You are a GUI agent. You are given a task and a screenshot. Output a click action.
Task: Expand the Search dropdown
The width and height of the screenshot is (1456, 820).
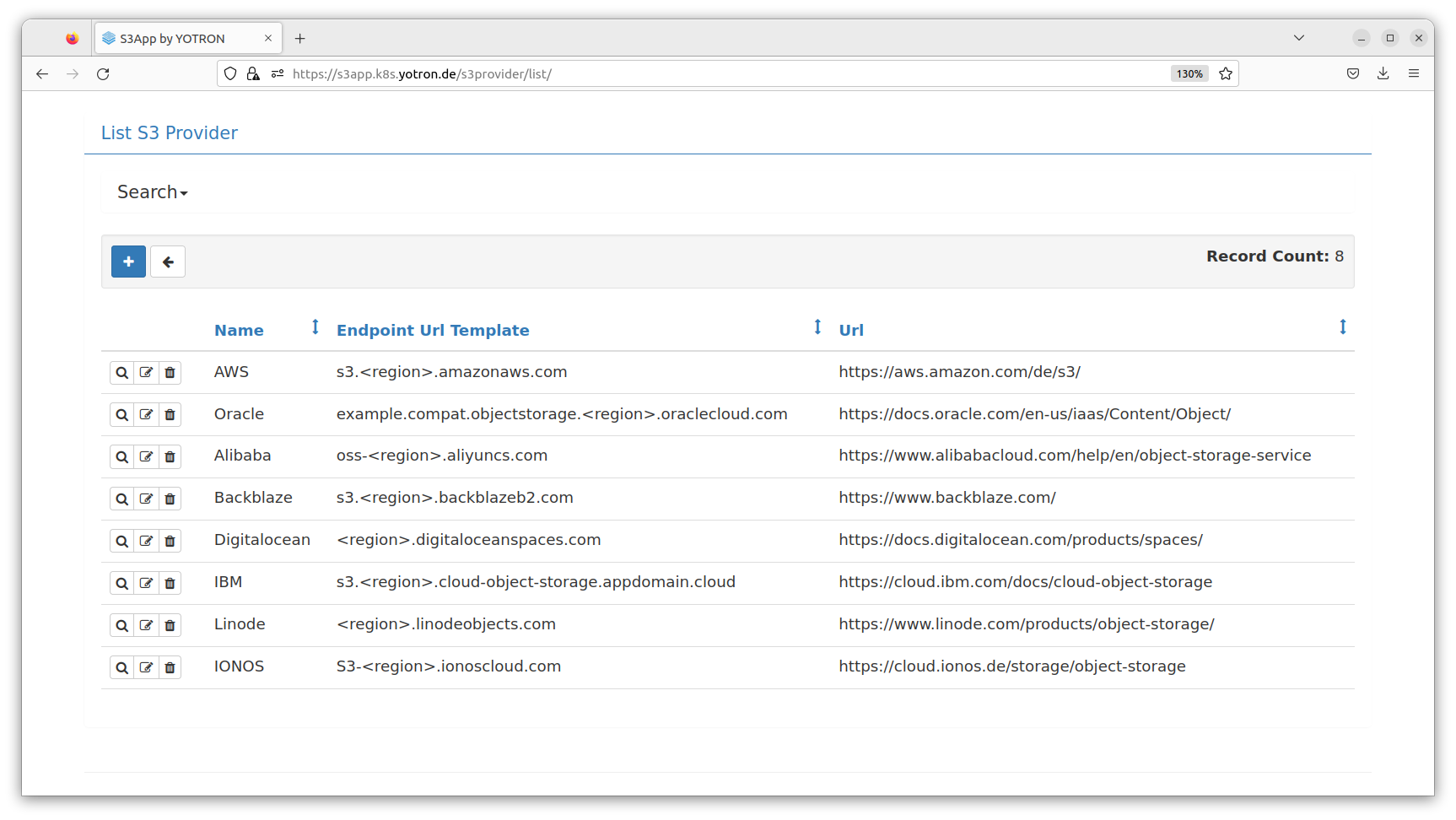(153, 192)
